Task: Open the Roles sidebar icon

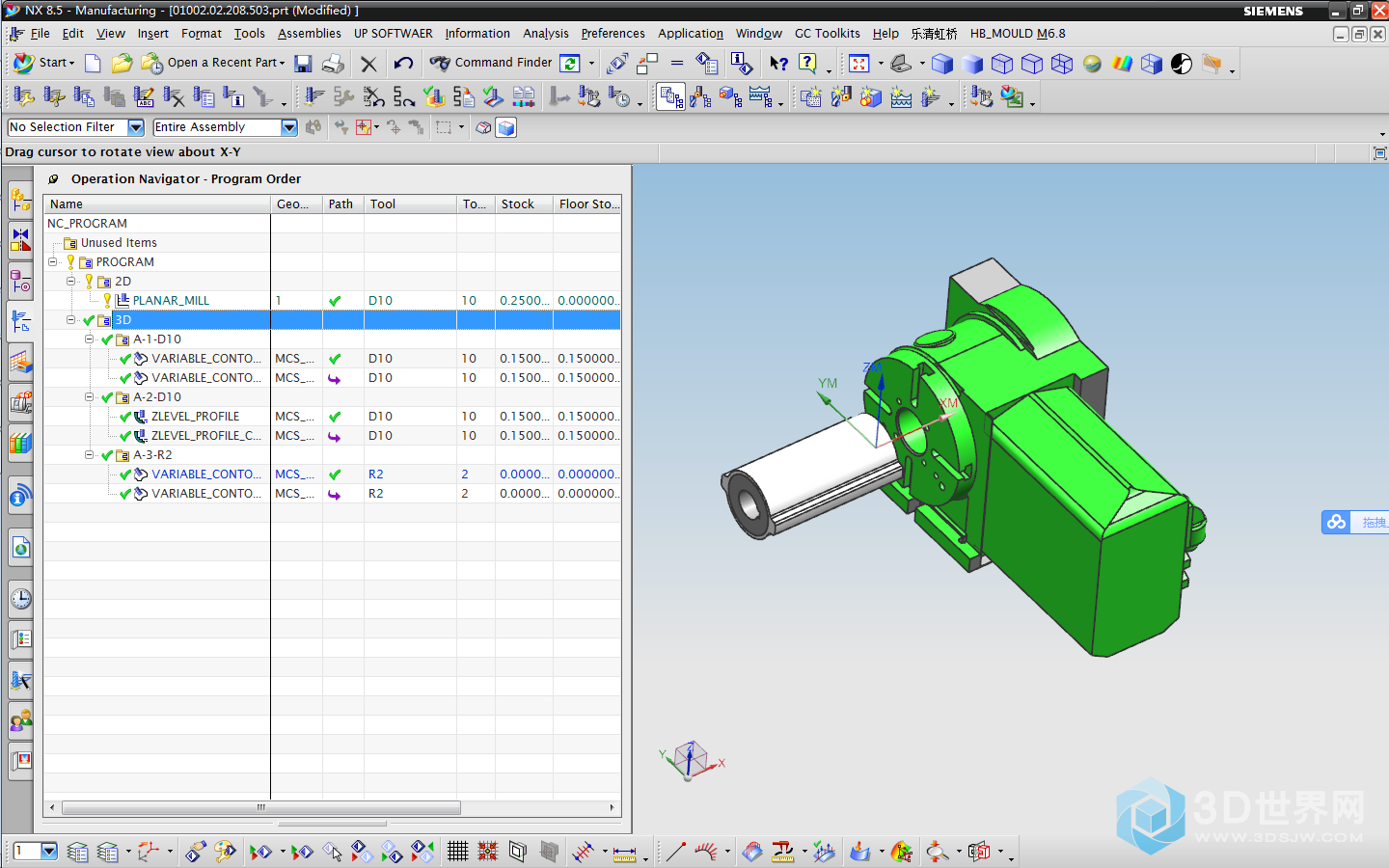Action: [20, 719]
